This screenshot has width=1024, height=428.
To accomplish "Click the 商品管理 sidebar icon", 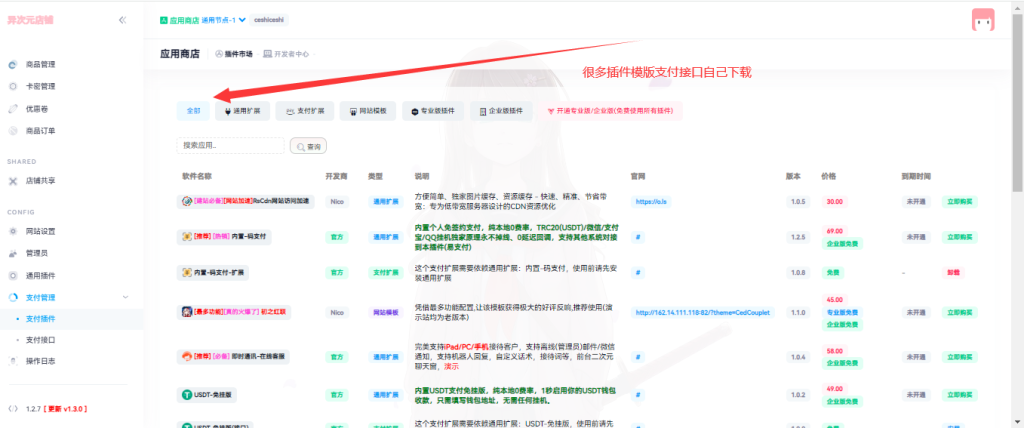I will coord(12,65).
